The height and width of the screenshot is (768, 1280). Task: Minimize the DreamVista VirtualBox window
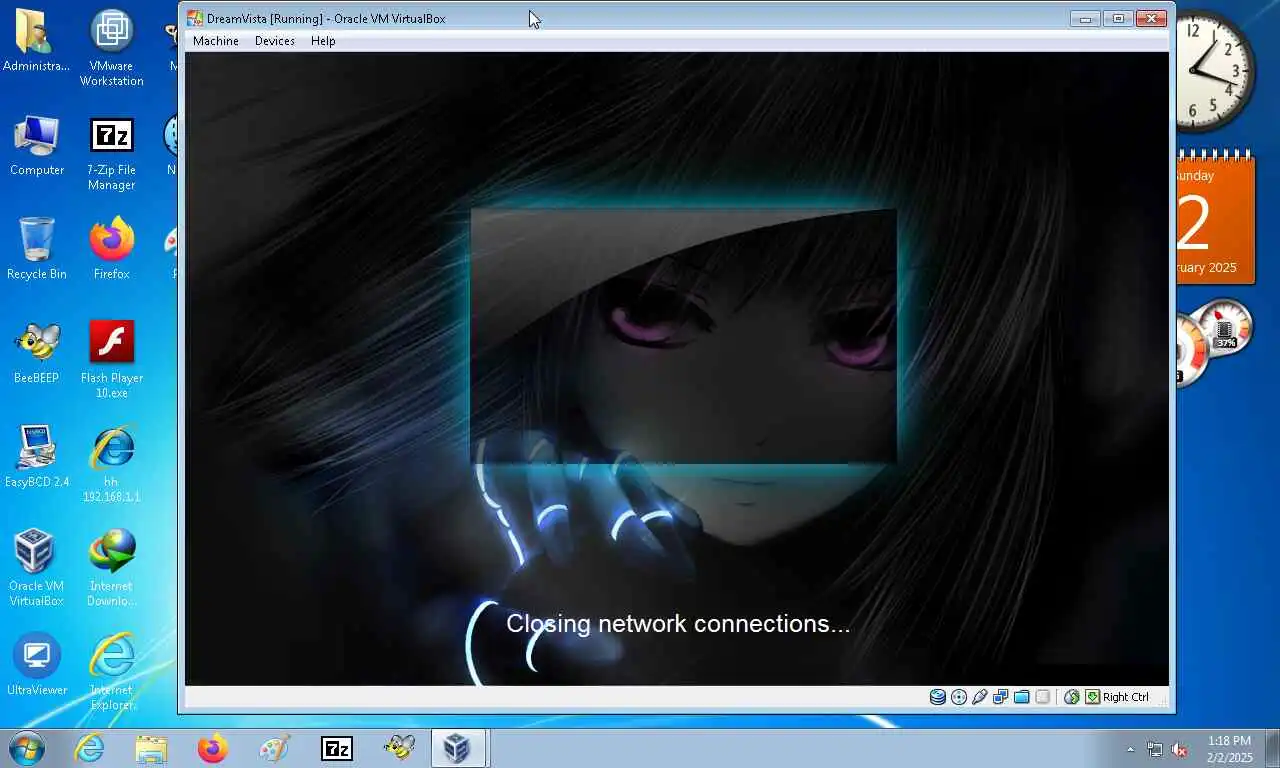tap(1085, 18)
